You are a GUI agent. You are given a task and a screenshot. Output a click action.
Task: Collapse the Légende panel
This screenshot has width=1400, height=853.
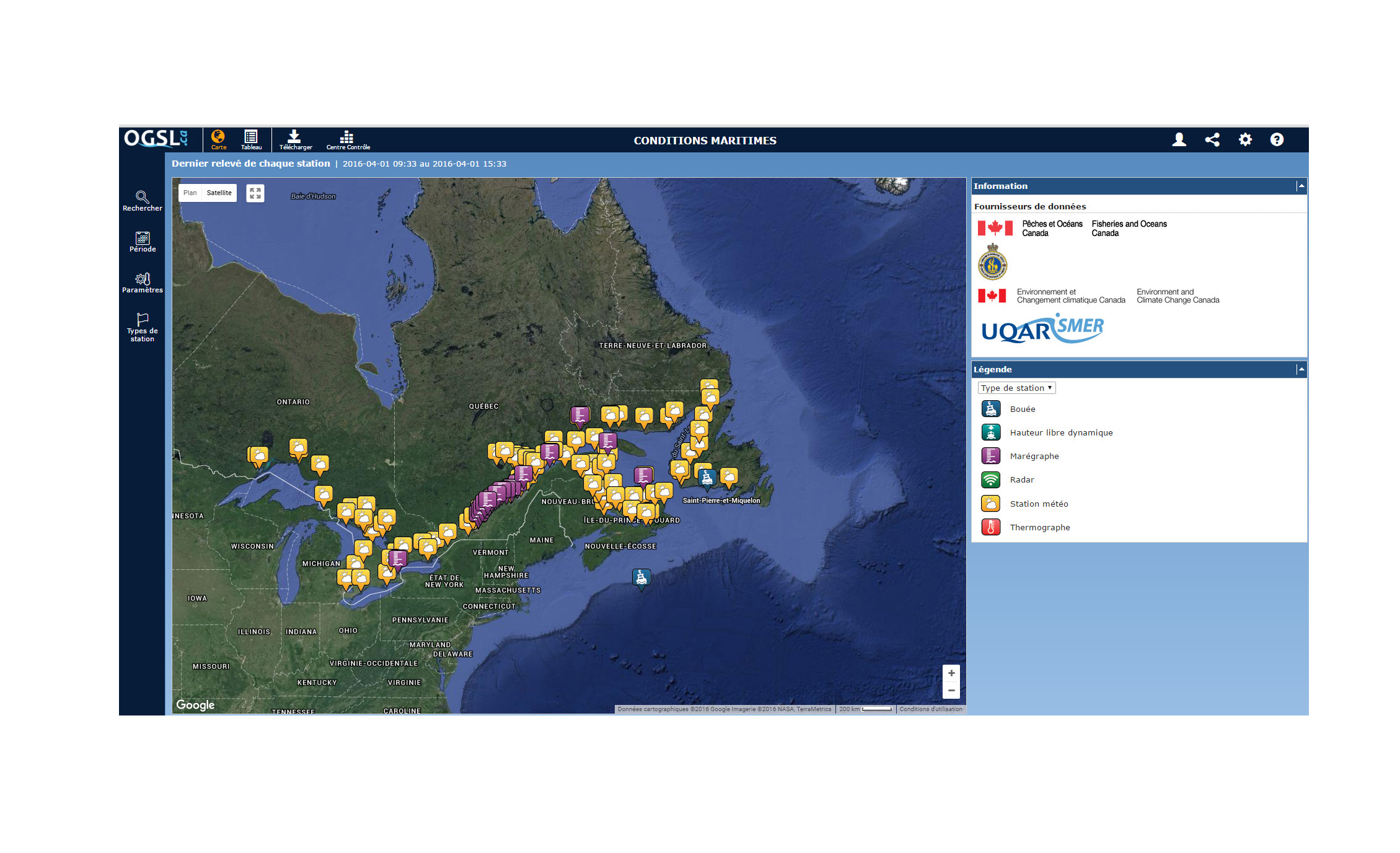[1301, 369]
